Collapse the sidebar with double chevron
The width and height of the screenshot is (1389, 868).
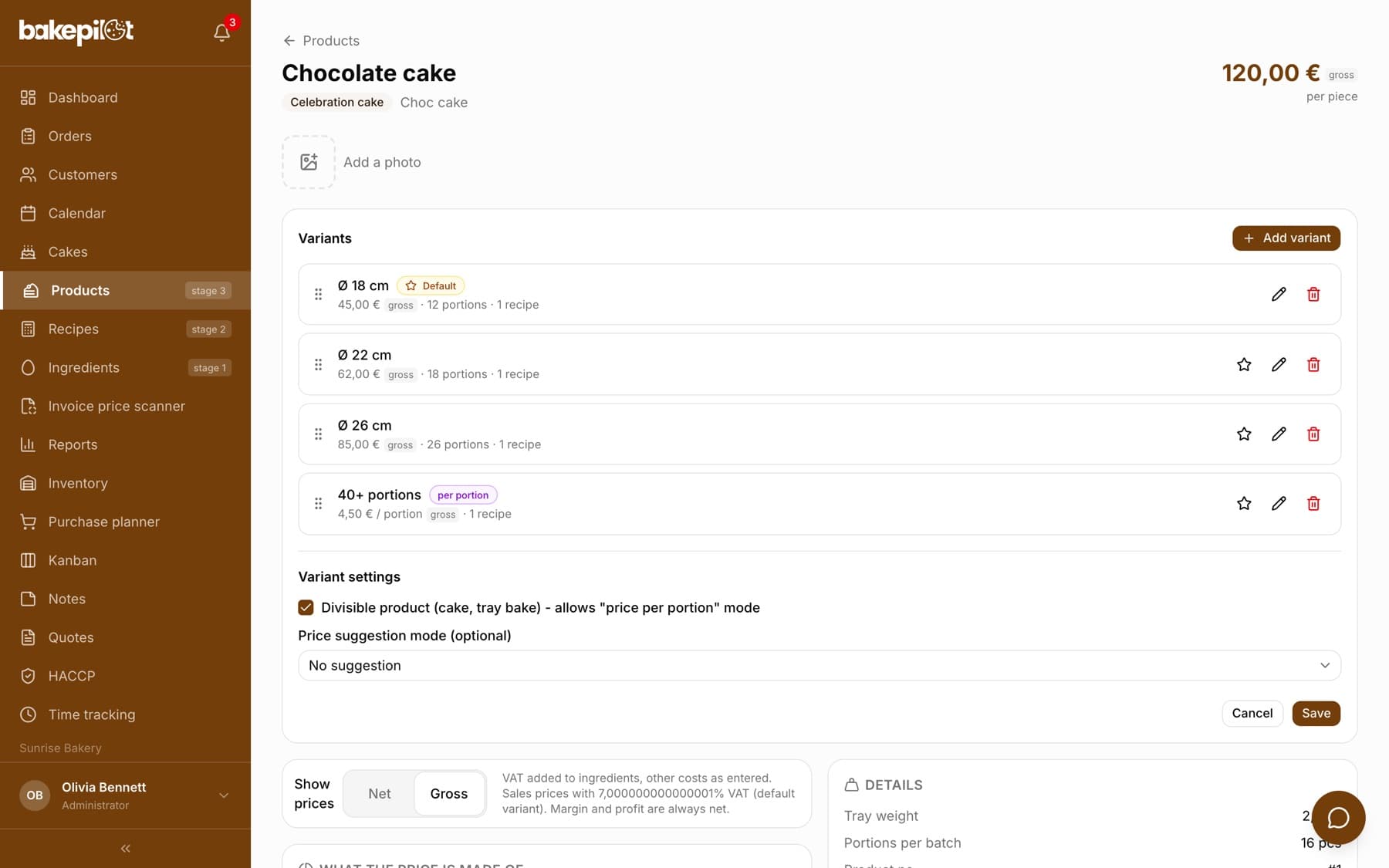click(125, 848)
